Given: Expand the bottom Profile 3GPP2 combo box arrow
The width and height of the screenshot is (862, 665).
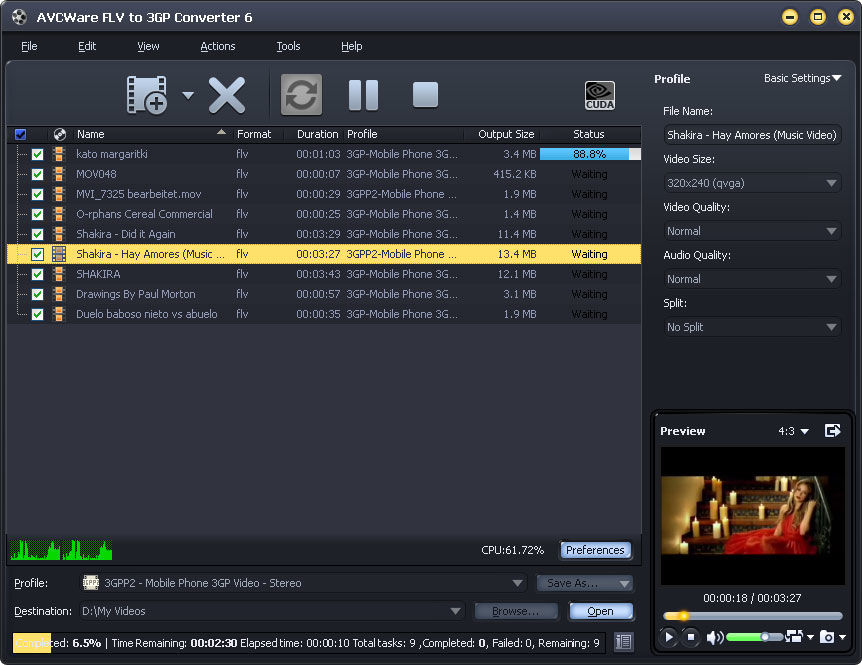Looking at the screenshot, I should pos(517,583).
